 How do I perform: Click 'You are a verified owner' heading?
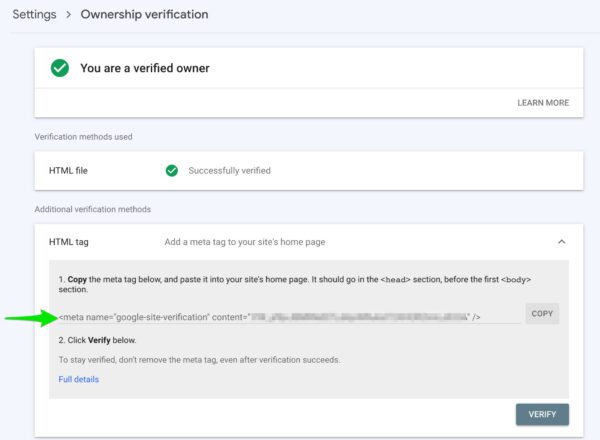pos(145,68)
